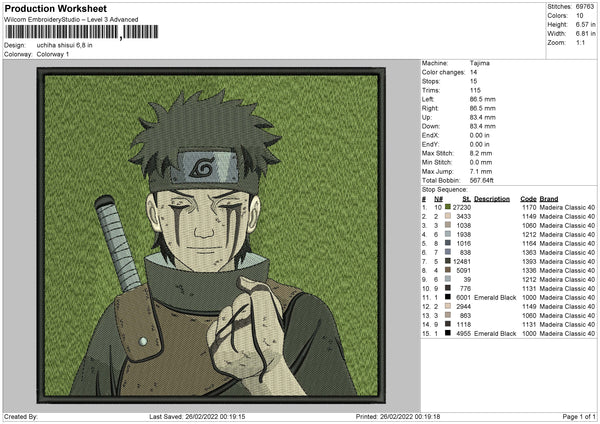
Task: Select the black swatch beside 4955 stitches
Action: 447,333
